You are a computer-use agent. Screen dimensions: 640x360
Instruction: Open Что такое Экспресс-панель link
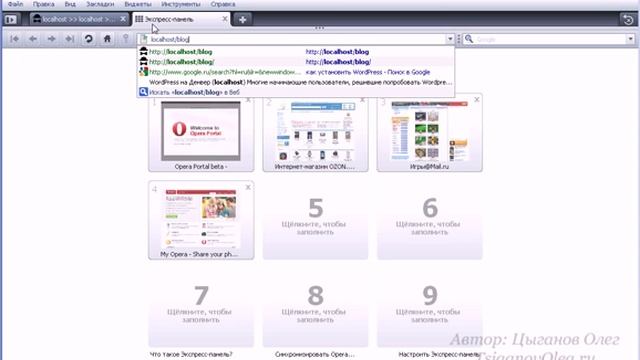[x=191, y=355]
